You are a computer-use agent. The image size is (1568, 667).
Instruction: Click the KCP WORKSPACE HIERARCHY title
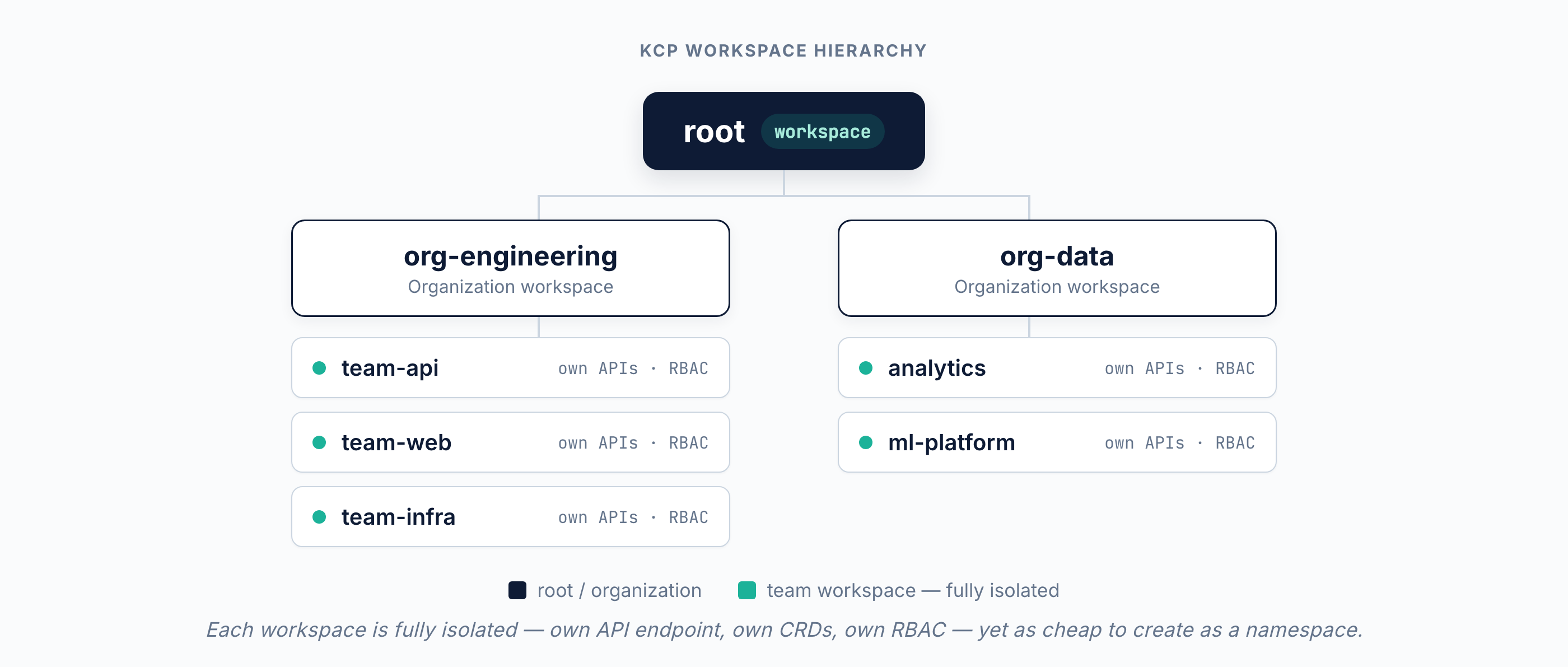pyautogui.click(x=783, y=50)
